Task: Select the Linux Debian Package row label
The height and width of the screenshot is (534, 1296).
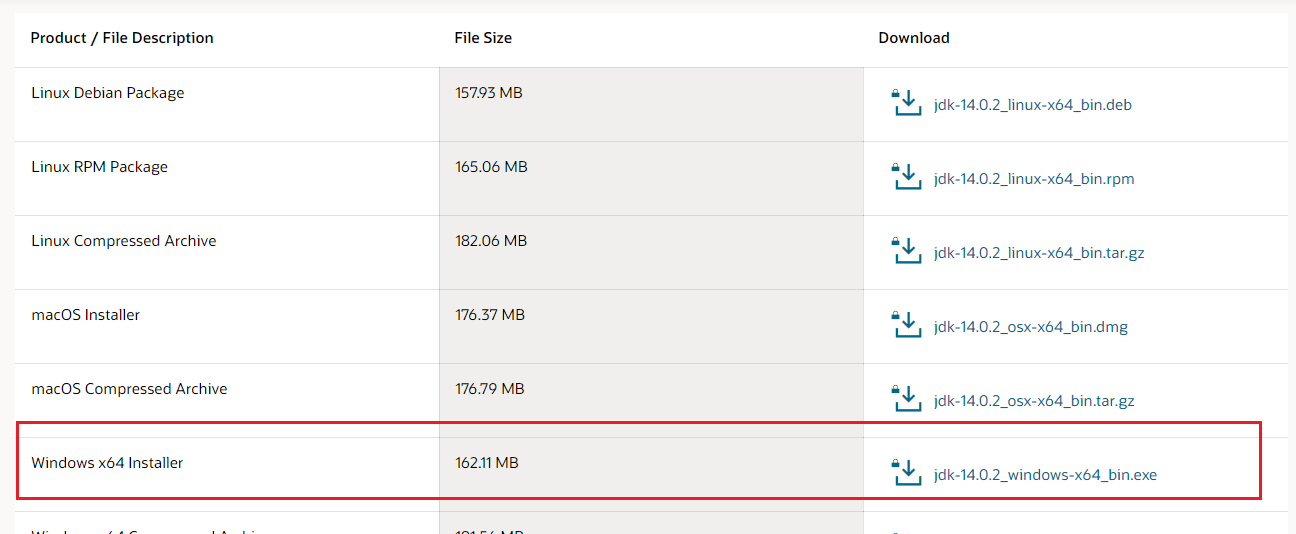Action: pos(108,93)
